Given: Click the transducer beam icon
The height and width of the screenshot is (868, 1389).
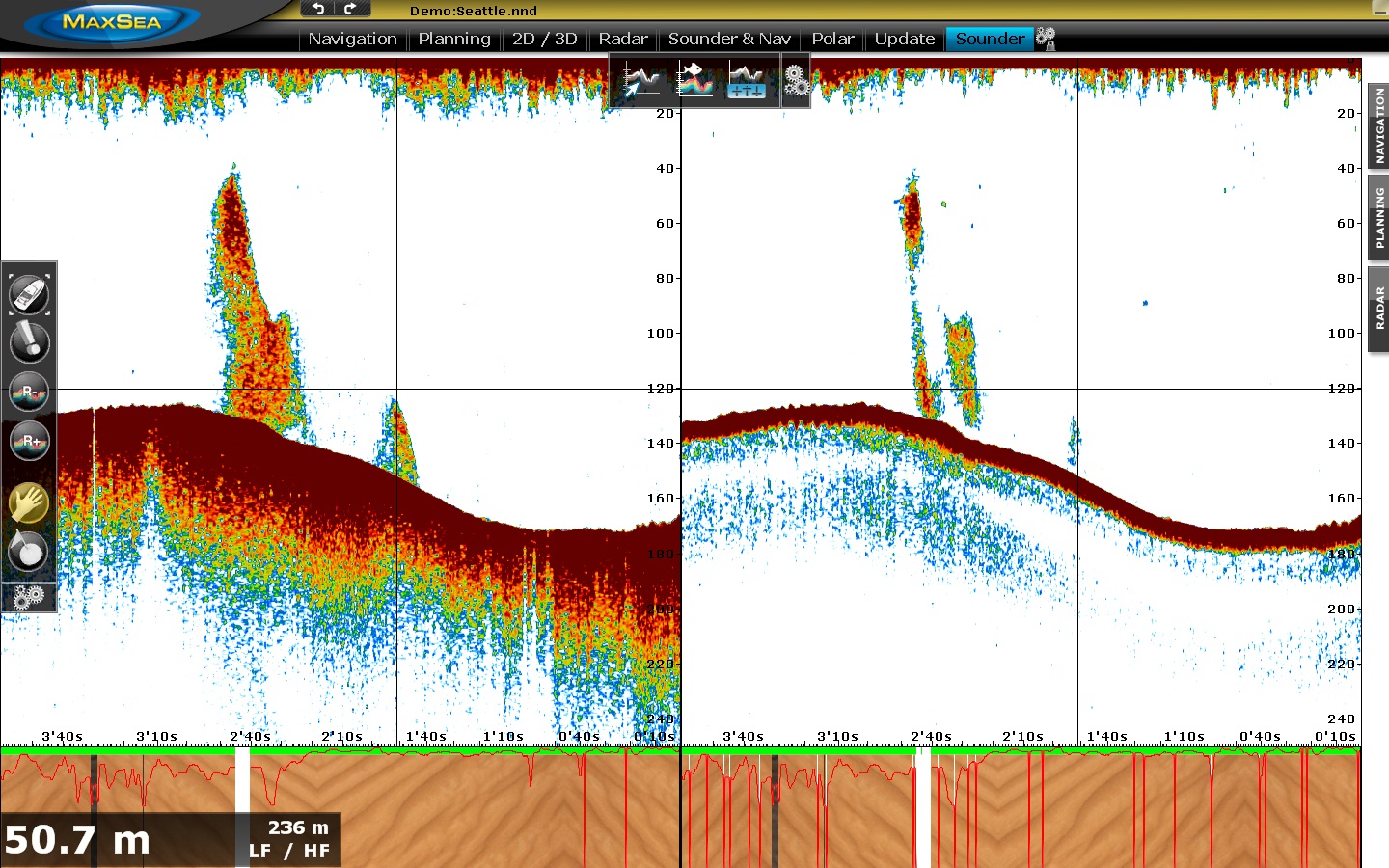Looking at the screenshot, I should point(29,342).
